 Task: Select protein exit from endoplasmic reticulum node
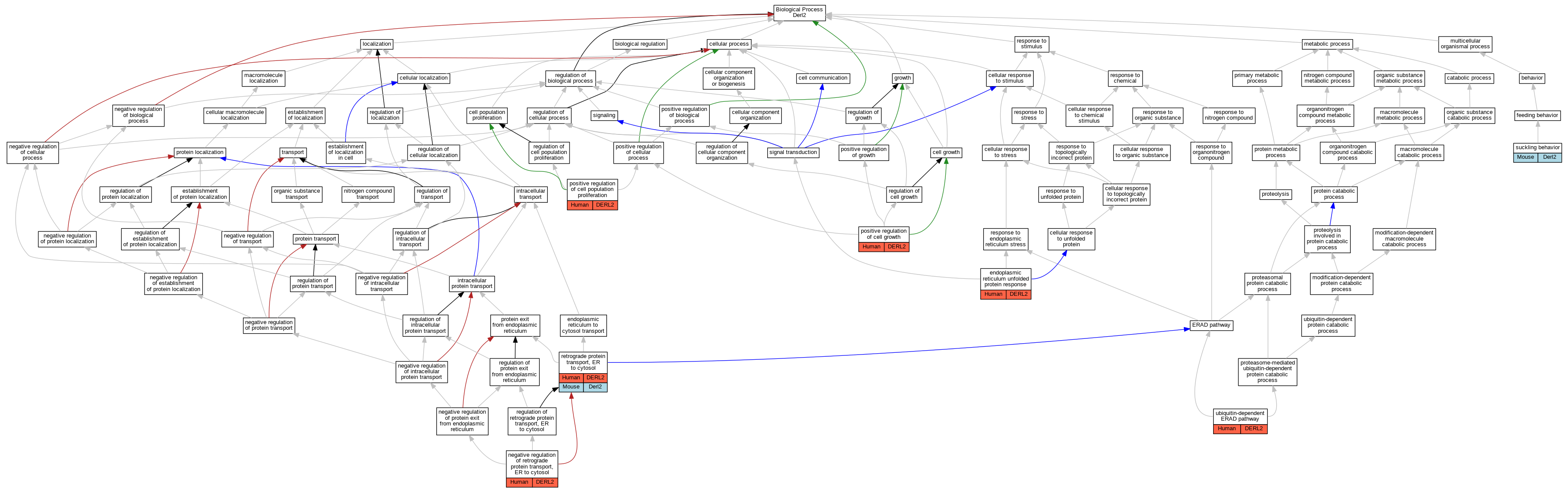click(x=515, y=325)
